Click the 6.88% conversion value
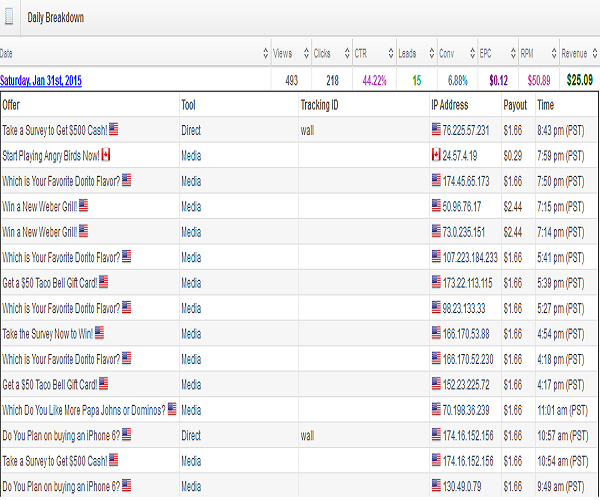 point(458,80)
